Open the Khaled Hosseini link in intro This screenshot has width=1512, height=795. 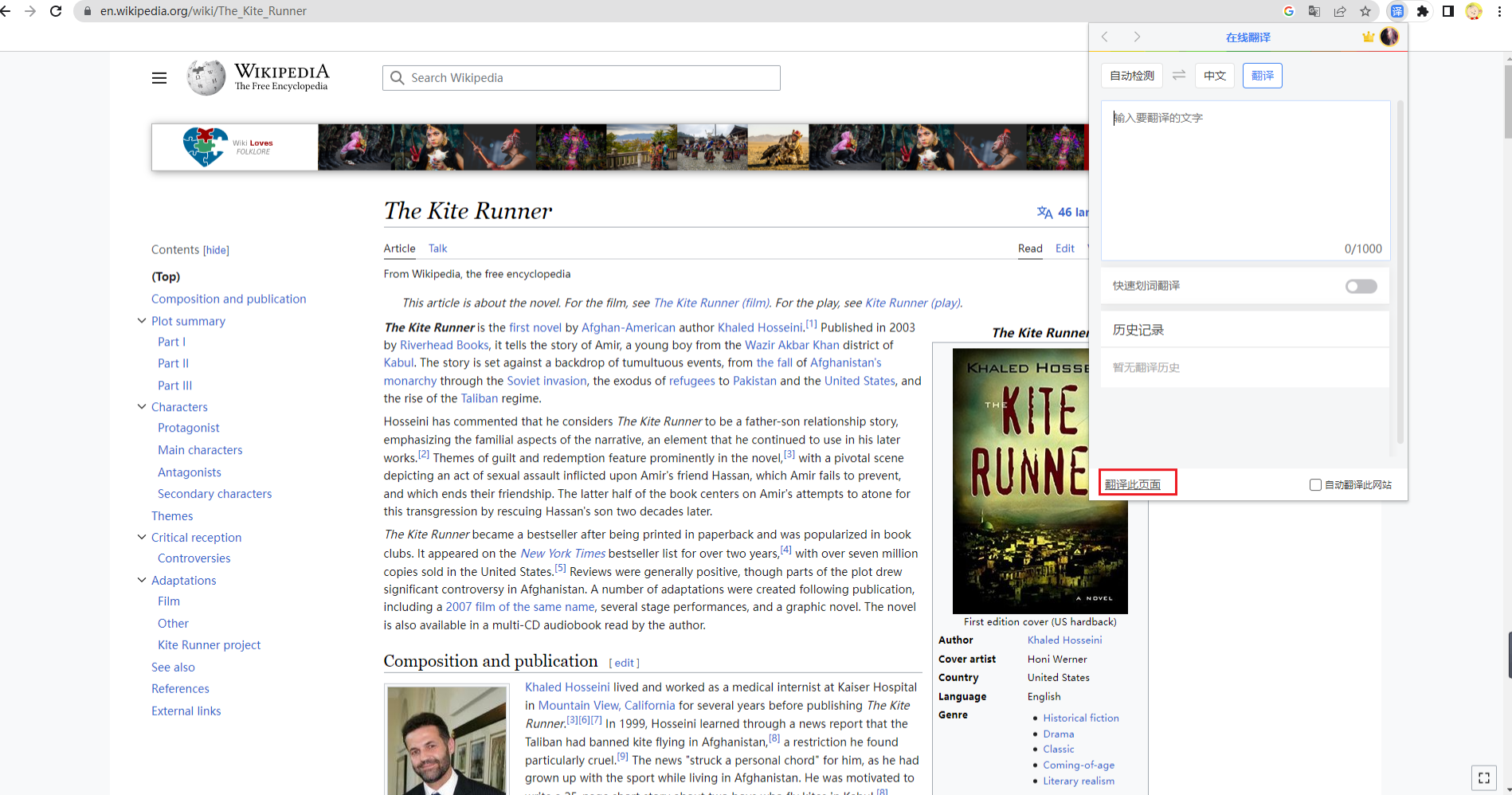(760, 327)
